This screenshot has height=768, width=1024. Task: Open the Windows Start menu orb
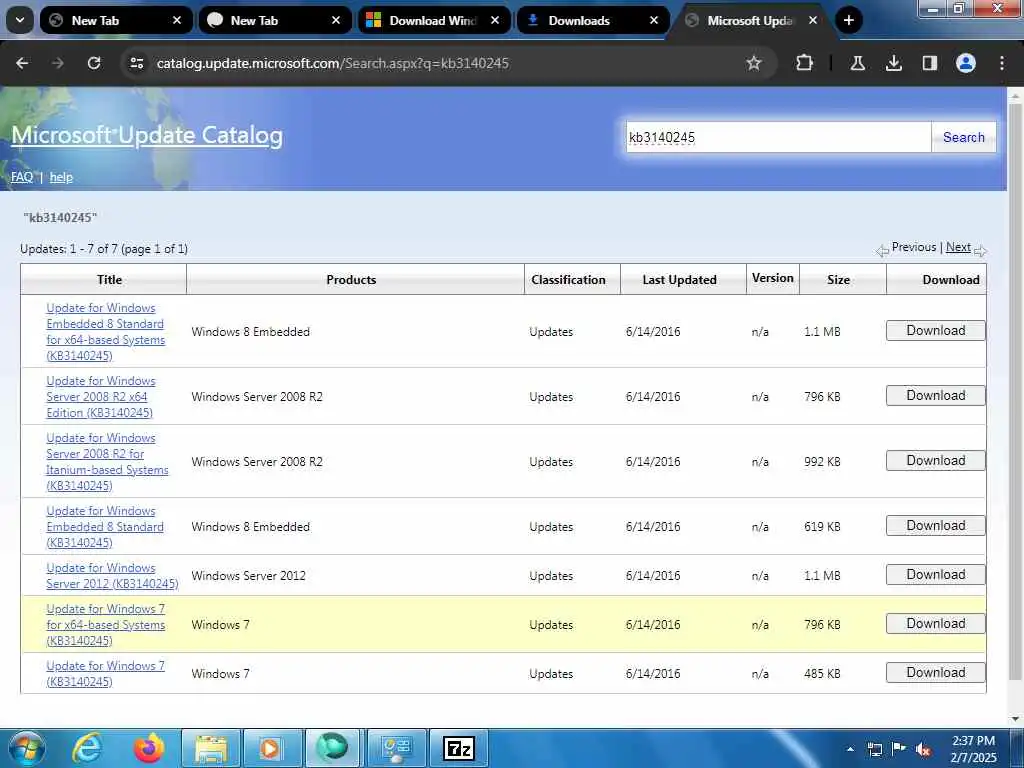[x=26, y=748]
